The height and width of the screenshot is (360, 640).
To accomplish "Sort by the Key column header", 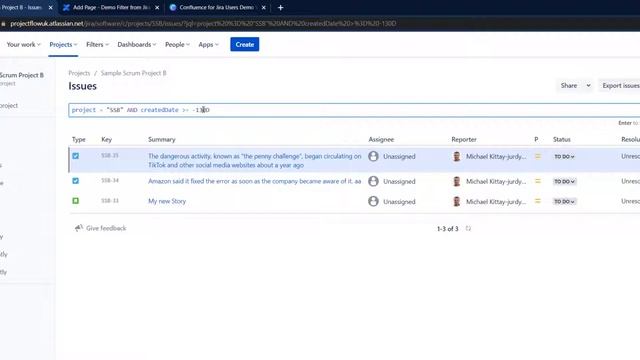I will pyautogui.click(x=107, y=140).
